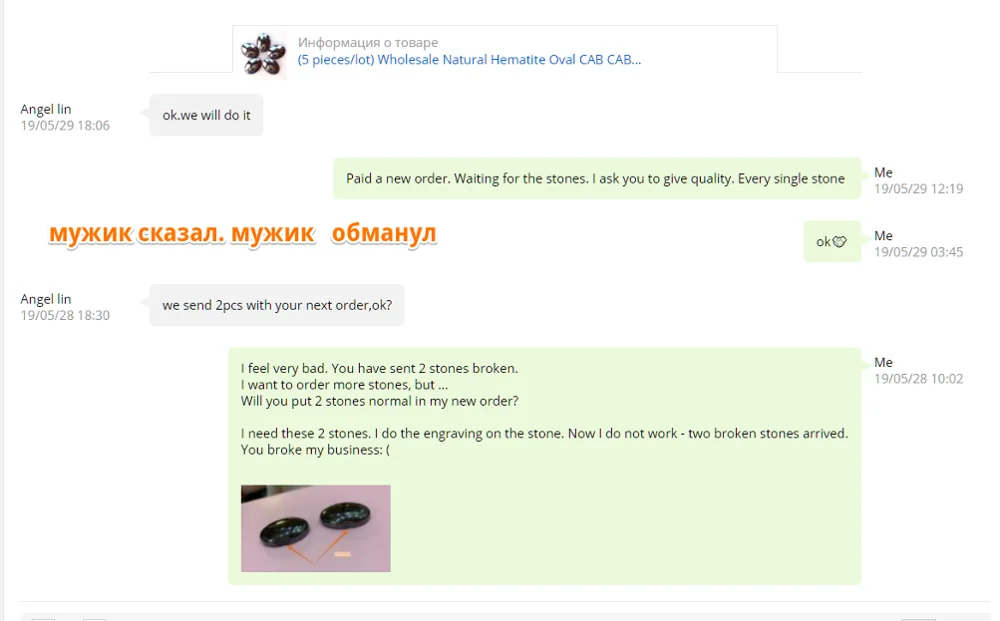Click the 19/05/29 18:06 timestamp
The image size is (1000, 621).
coord(65,126)
